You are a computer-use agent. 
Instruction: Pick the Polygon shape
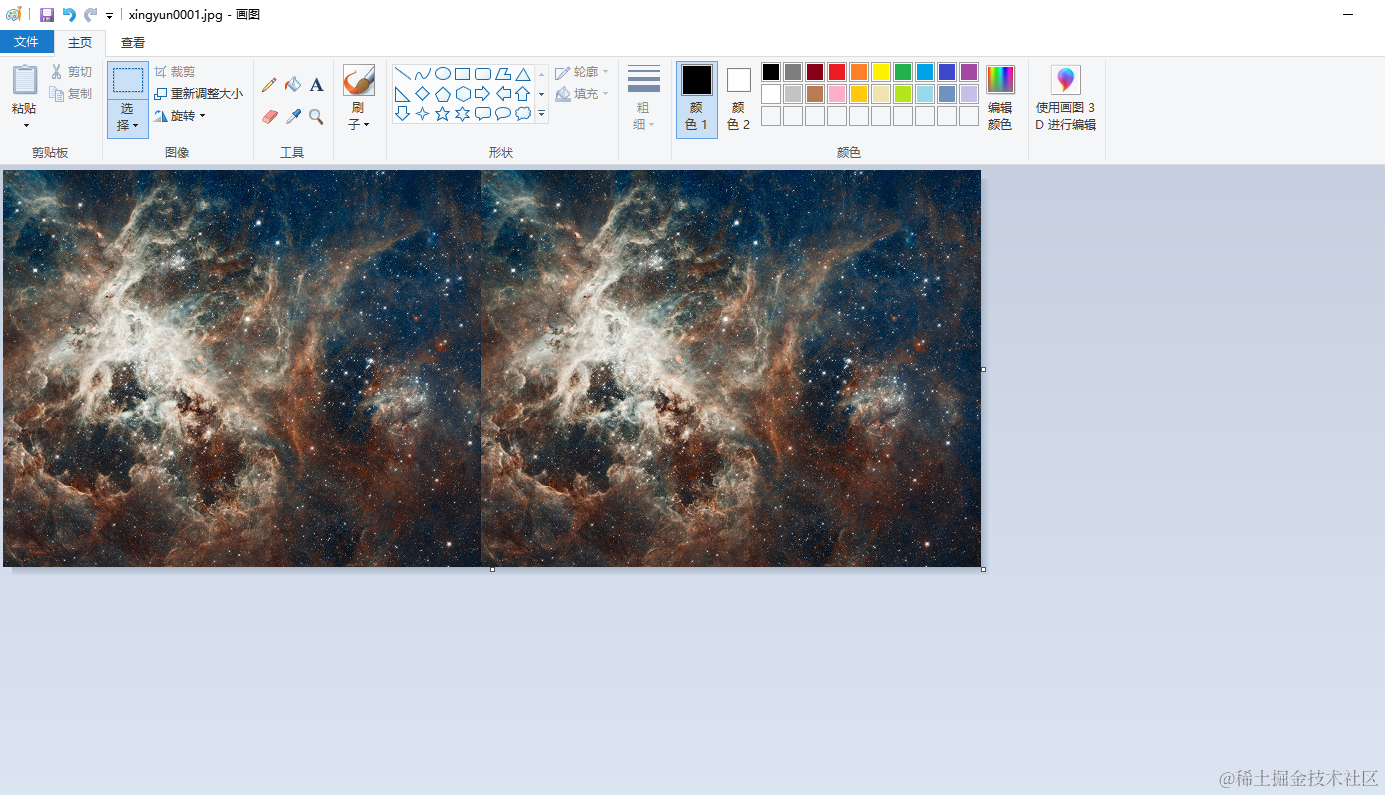(x=502, y=74)
